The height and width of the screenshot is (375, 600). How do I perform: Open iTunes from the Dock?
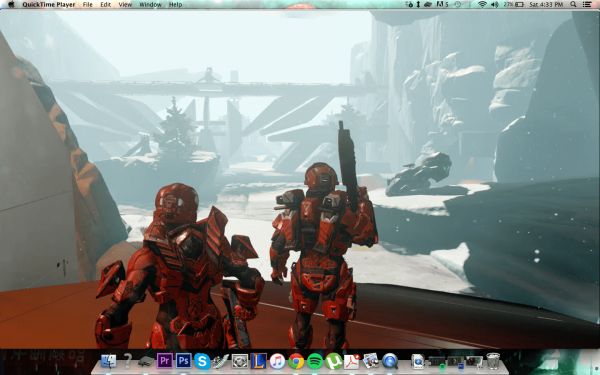point(277,361)
